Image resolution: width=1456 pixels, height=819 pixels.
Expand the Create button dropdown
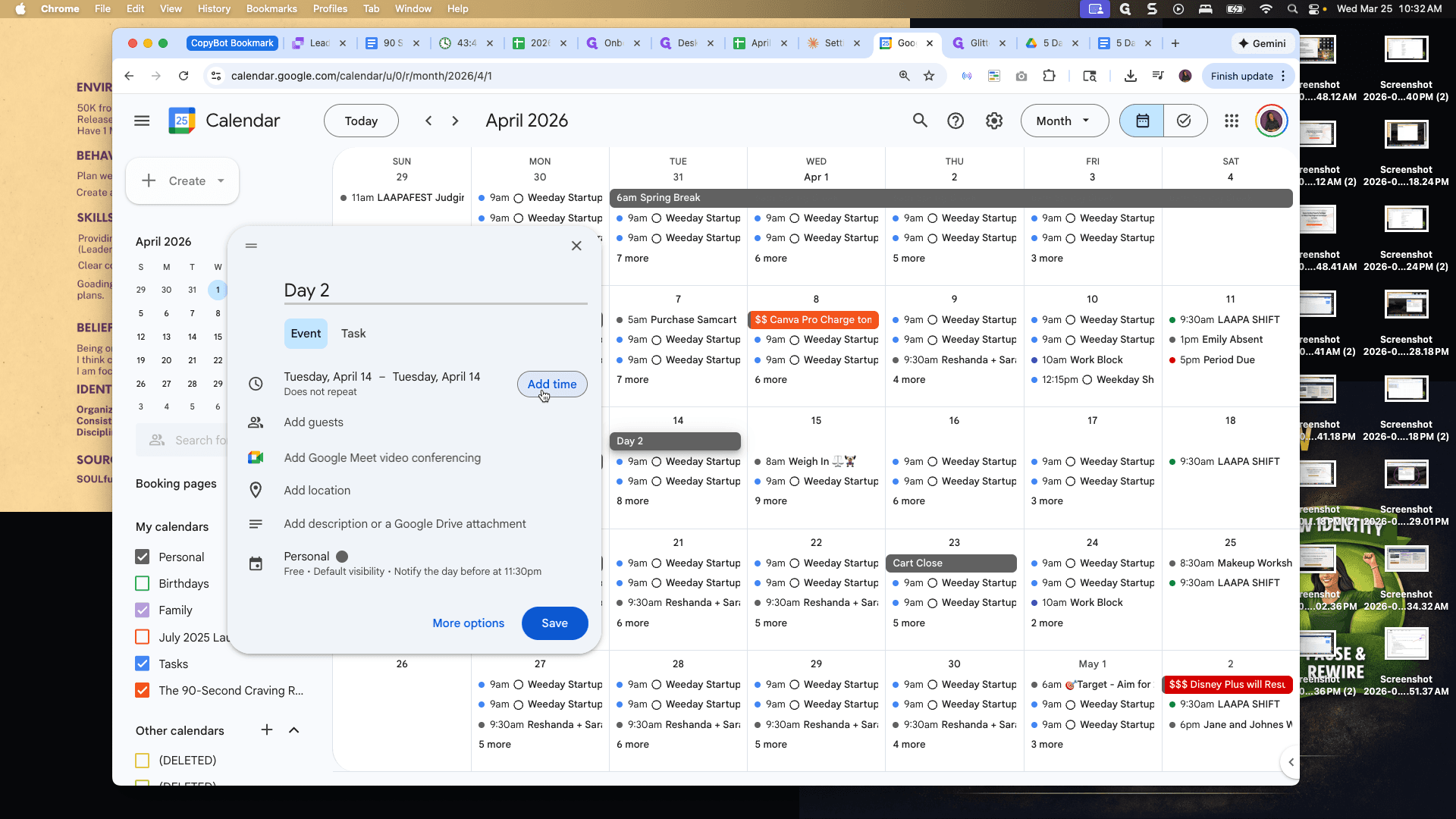[x=221, y=180]
